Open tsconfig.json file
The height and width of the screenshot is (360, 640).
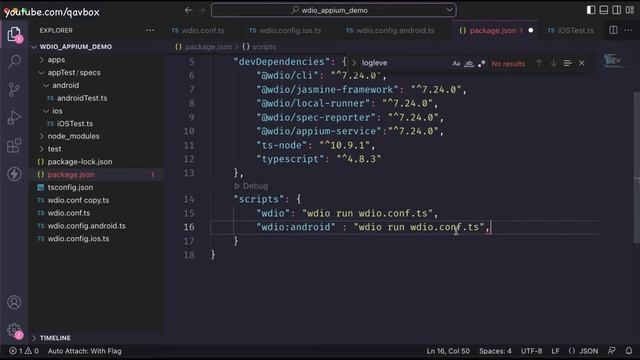click(70, 187)
